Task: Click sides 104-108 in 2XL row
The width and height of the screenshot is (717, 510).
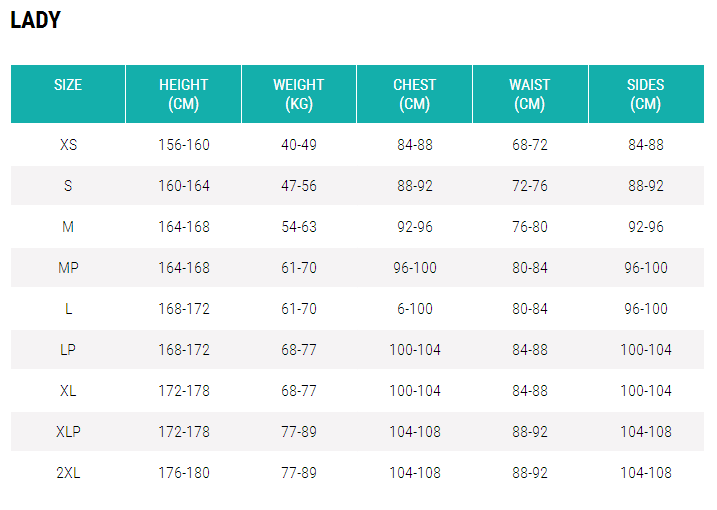Action: pyautogui.click(x=646, y=473)
